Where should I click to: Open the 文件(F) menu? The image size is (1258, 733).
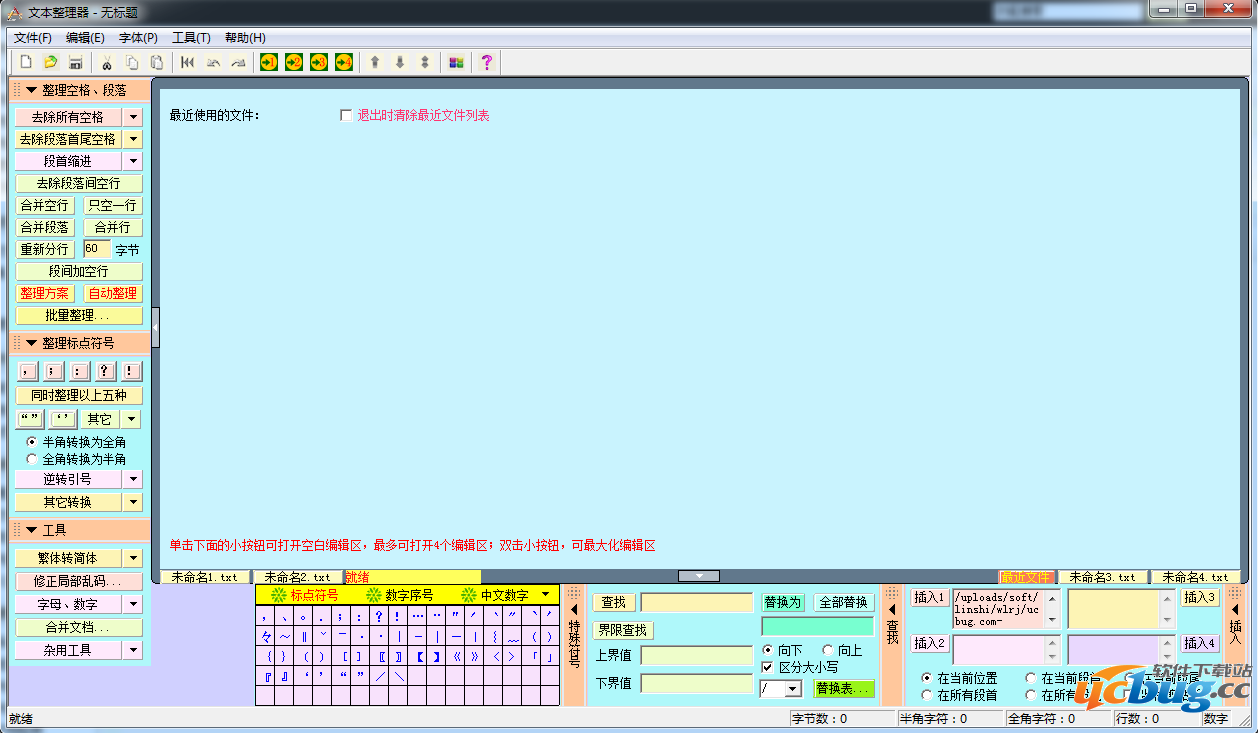tap(33, 38)
